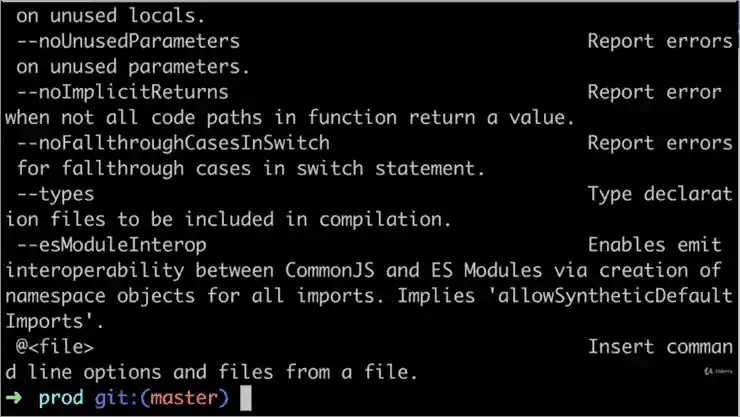The height and width of the screenshot is (417, 740).
Task: Click the --noFallthroughCasesInSwitch option
Action: pyautogui.click(x=173, y=143)
